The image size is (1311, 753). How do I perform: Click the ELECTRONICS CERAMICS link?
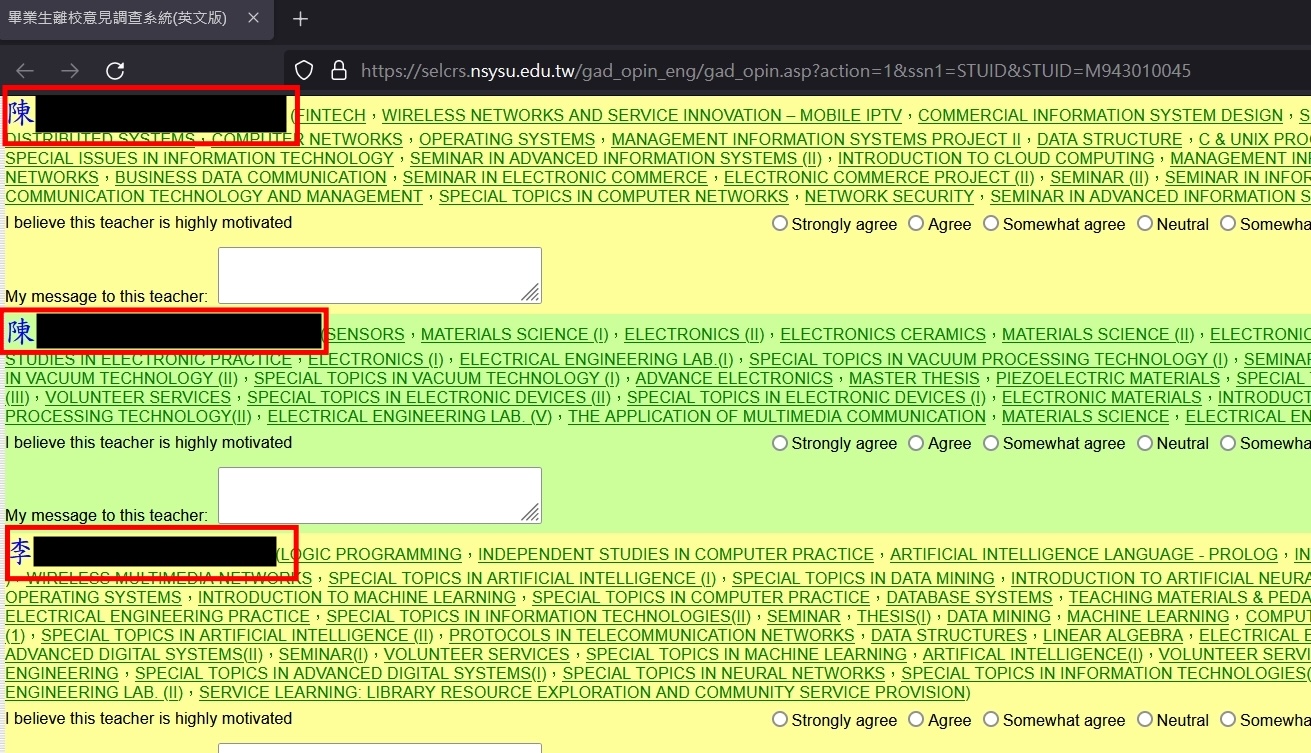[883, 335]
